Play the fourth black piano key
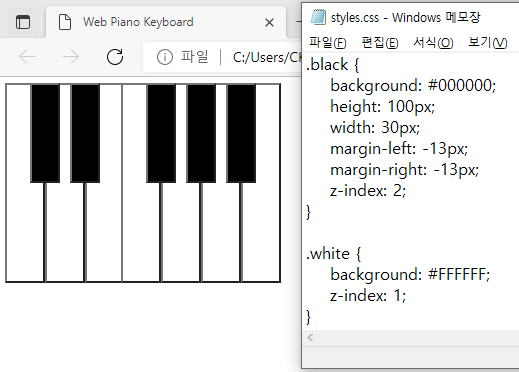This screenshot has width=519, height=372. (x=201, y=133)
